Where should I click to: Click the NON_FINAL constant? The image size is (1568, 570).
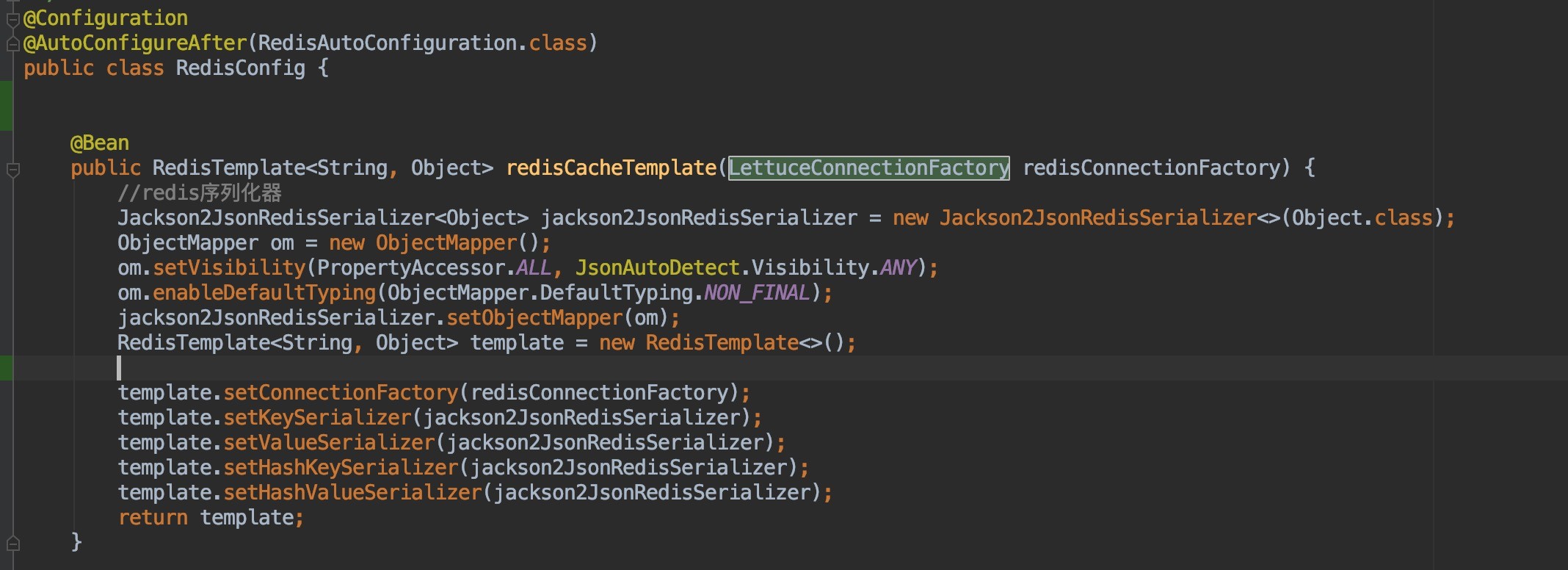[x=758, y=293]
